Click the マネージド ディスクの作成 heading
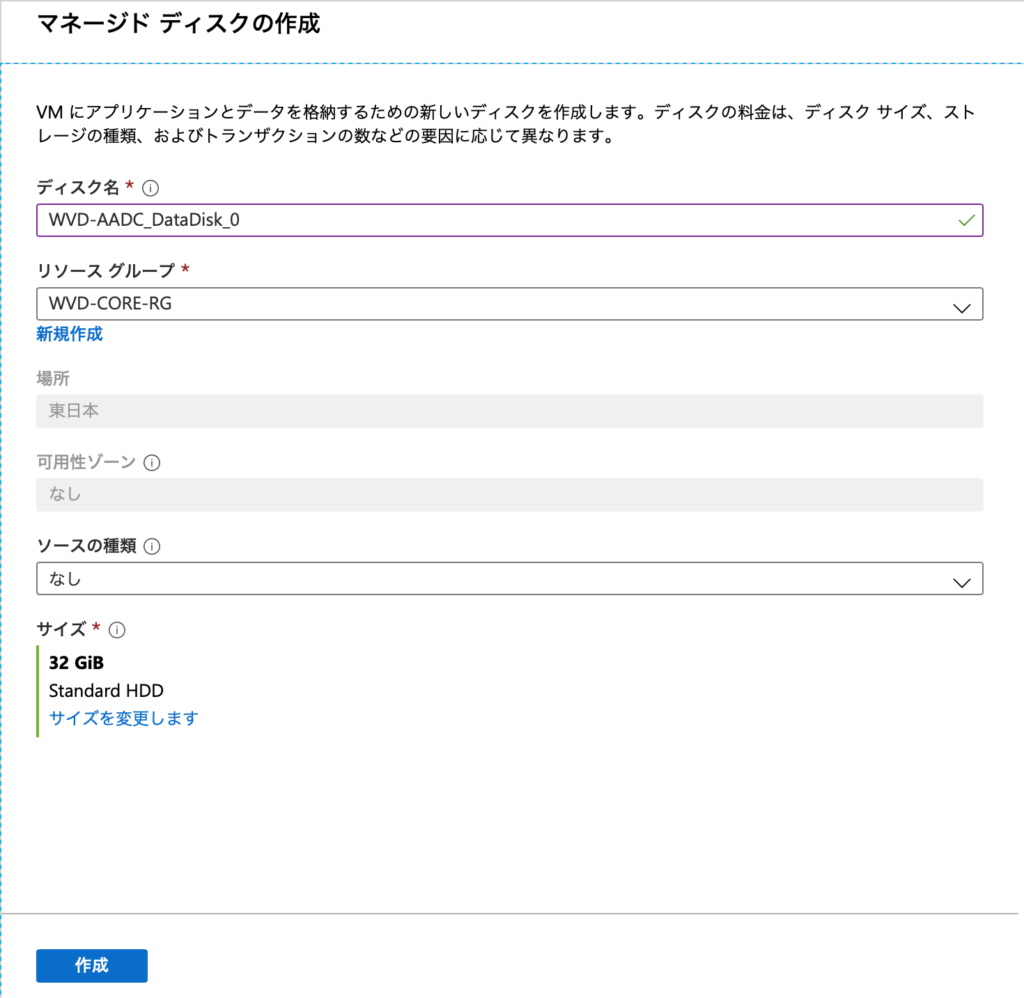 [x=178, y=24]
